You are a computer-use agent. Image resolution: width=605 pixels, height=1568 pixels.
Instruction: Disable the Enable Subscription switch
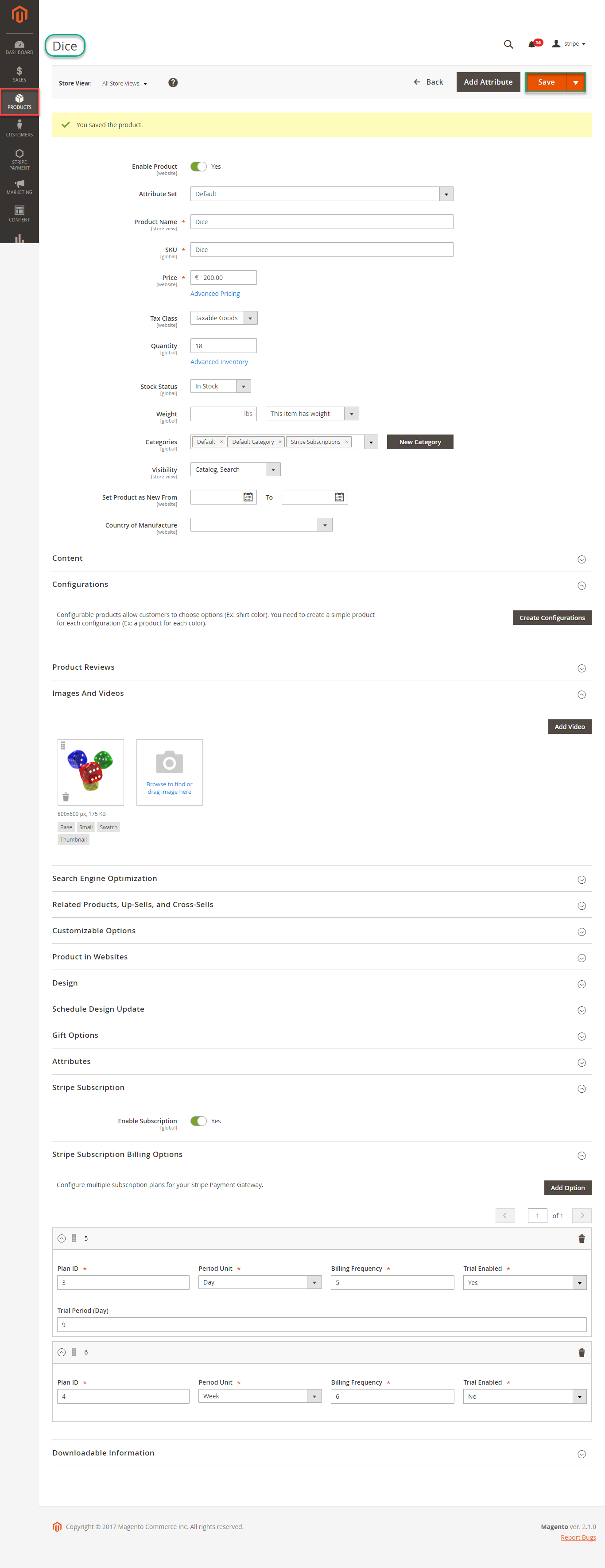pos(198,1121)
